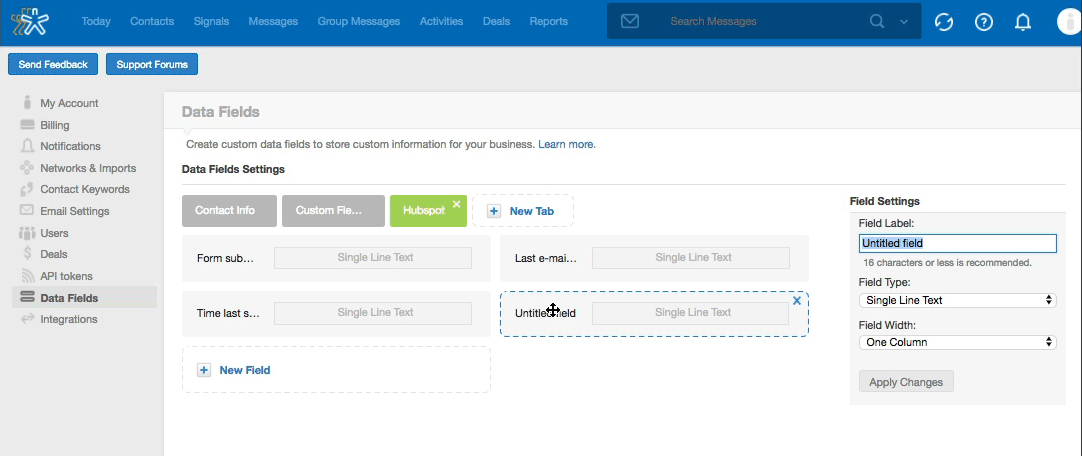Click the Contact Keywords icon

coord(27,189)
